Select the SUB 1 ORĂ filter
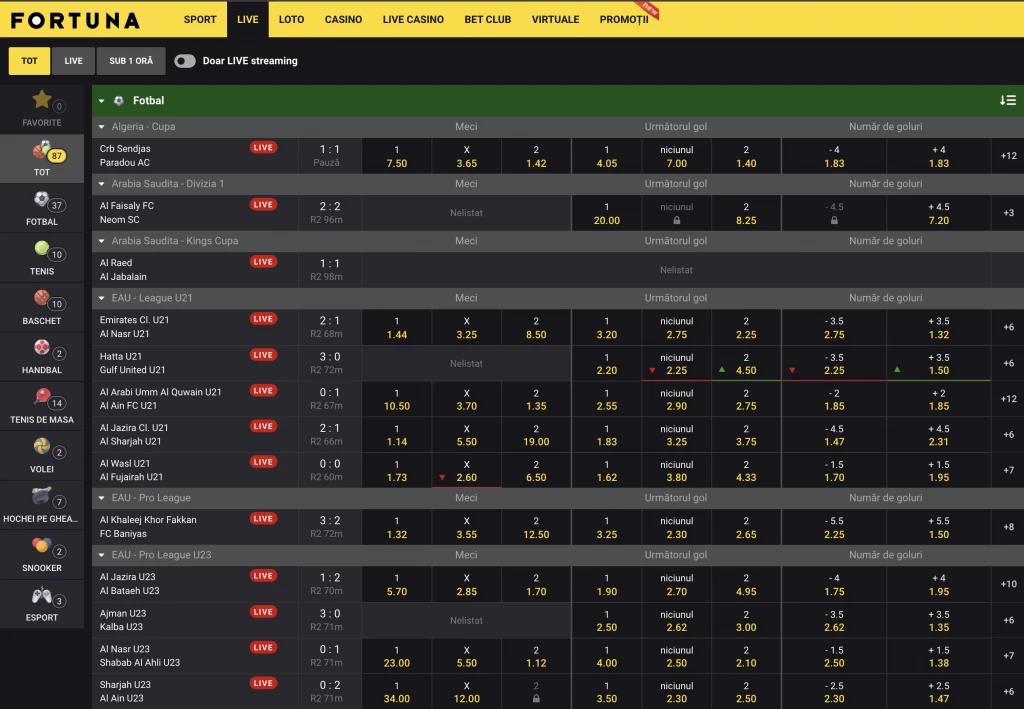The width and height of the screenshot is (1024, 709). click(x=131, y=61)
